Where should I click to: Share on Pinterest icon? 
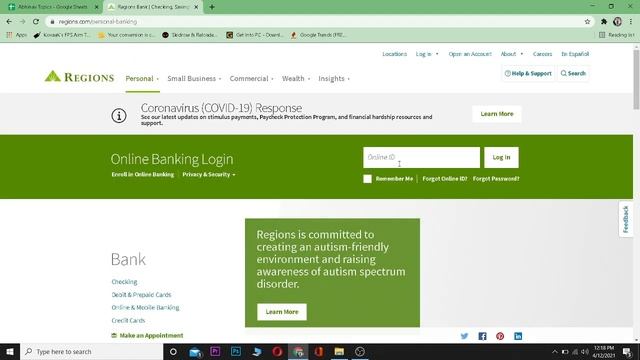[500, 336]
